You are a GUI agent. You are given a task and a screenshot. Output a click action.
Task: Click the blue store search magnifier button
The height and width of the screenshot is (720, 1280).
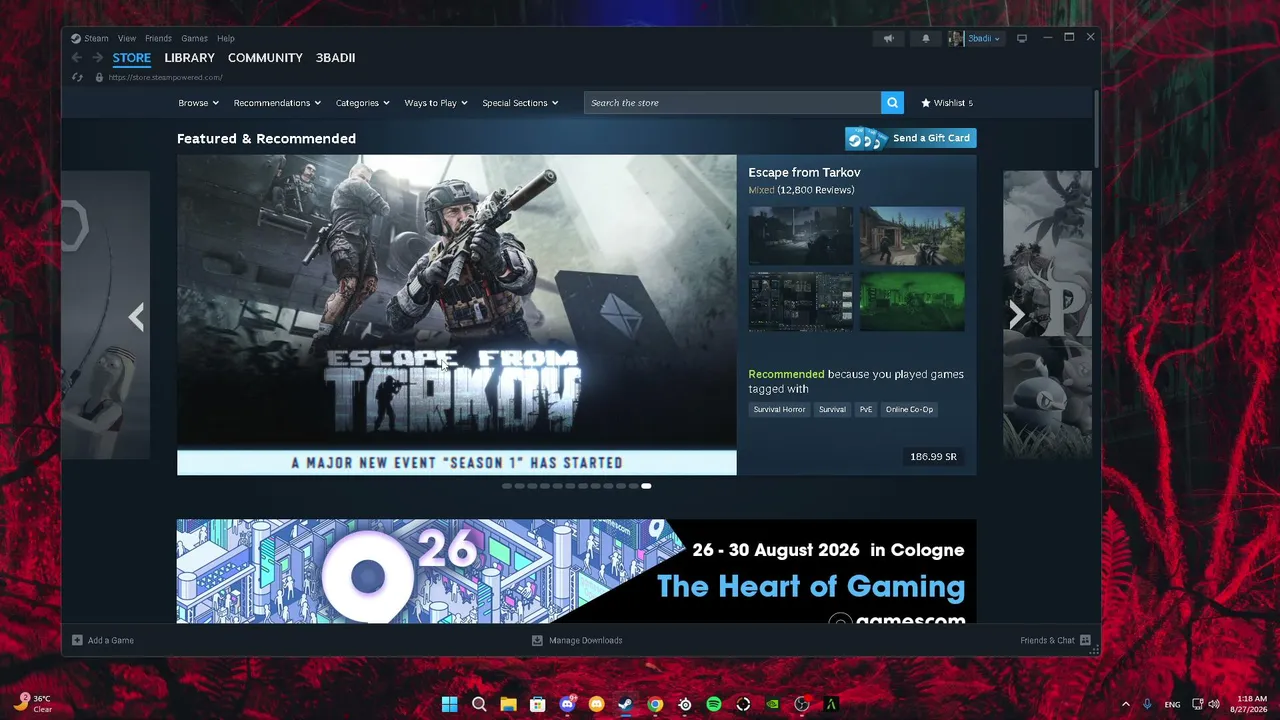pyautogui.click(x=892, y=103)
